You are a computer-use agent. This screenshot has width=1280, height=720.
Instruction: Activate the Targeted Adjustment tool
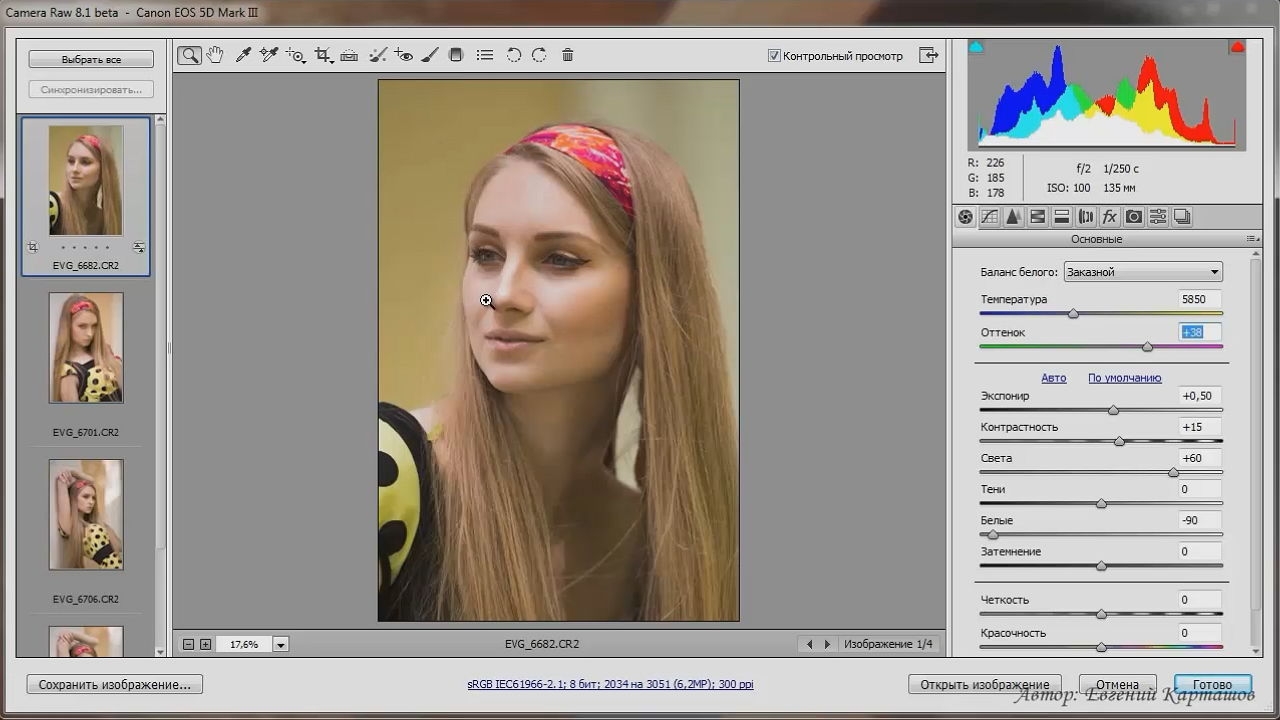[x=296, y=56]
